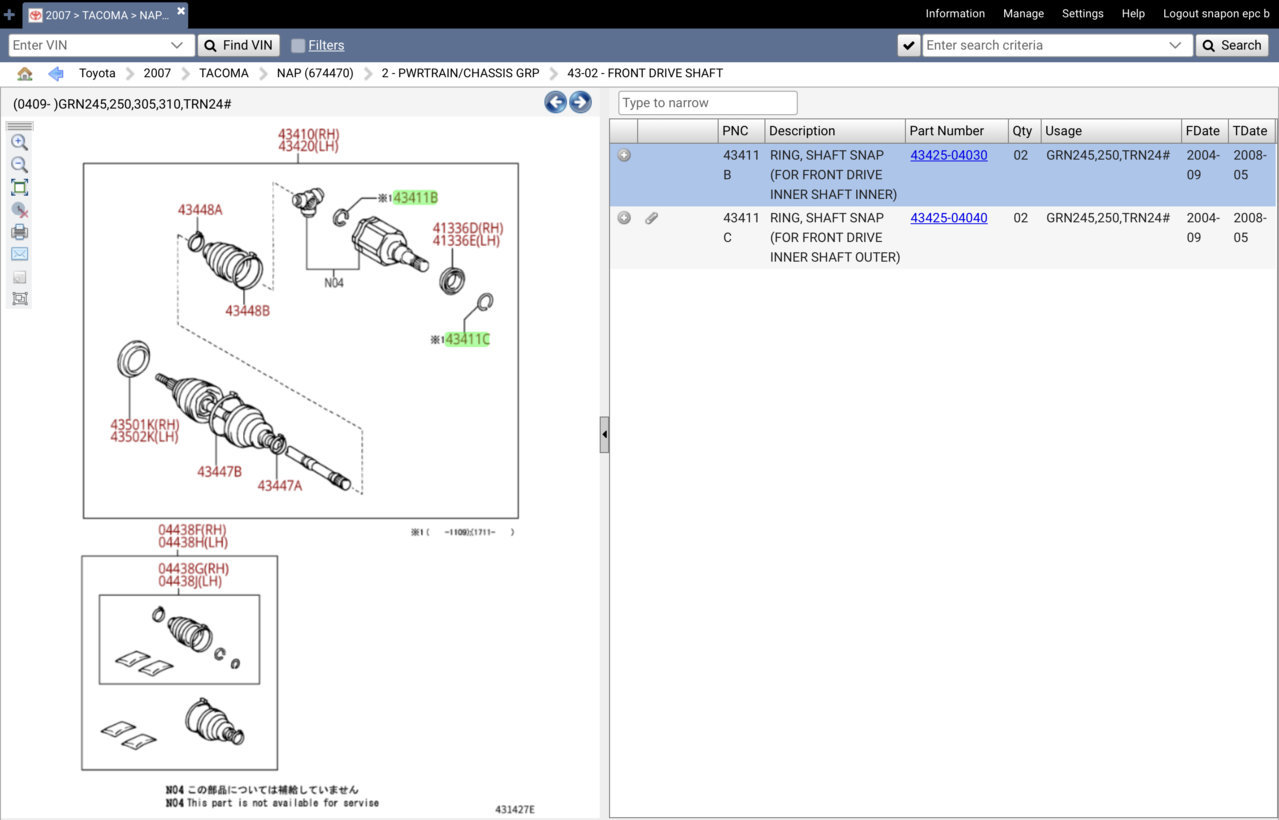The width and height of the screenshot is (1279, 820).
Task: Sort by FDate column header
Action: click(x=1204, y=131)
